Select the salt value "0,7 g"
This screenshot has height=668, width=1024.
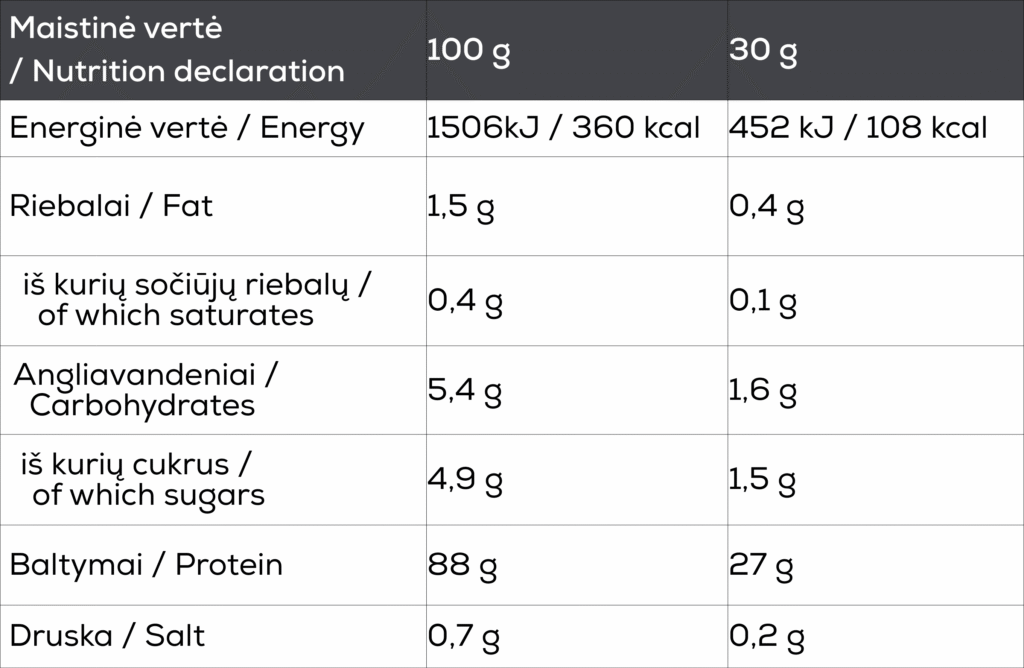coord(463,637)
